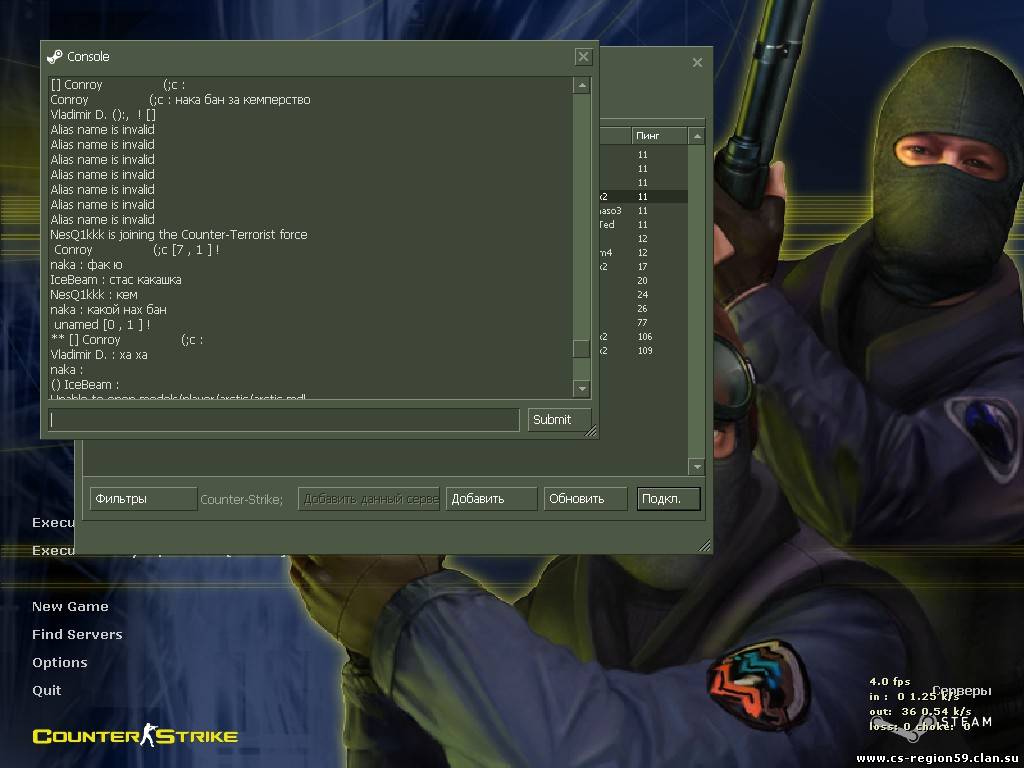Click console line 'naka : фак ю'
Screen dimensions: 1024x768
(86, 265)
